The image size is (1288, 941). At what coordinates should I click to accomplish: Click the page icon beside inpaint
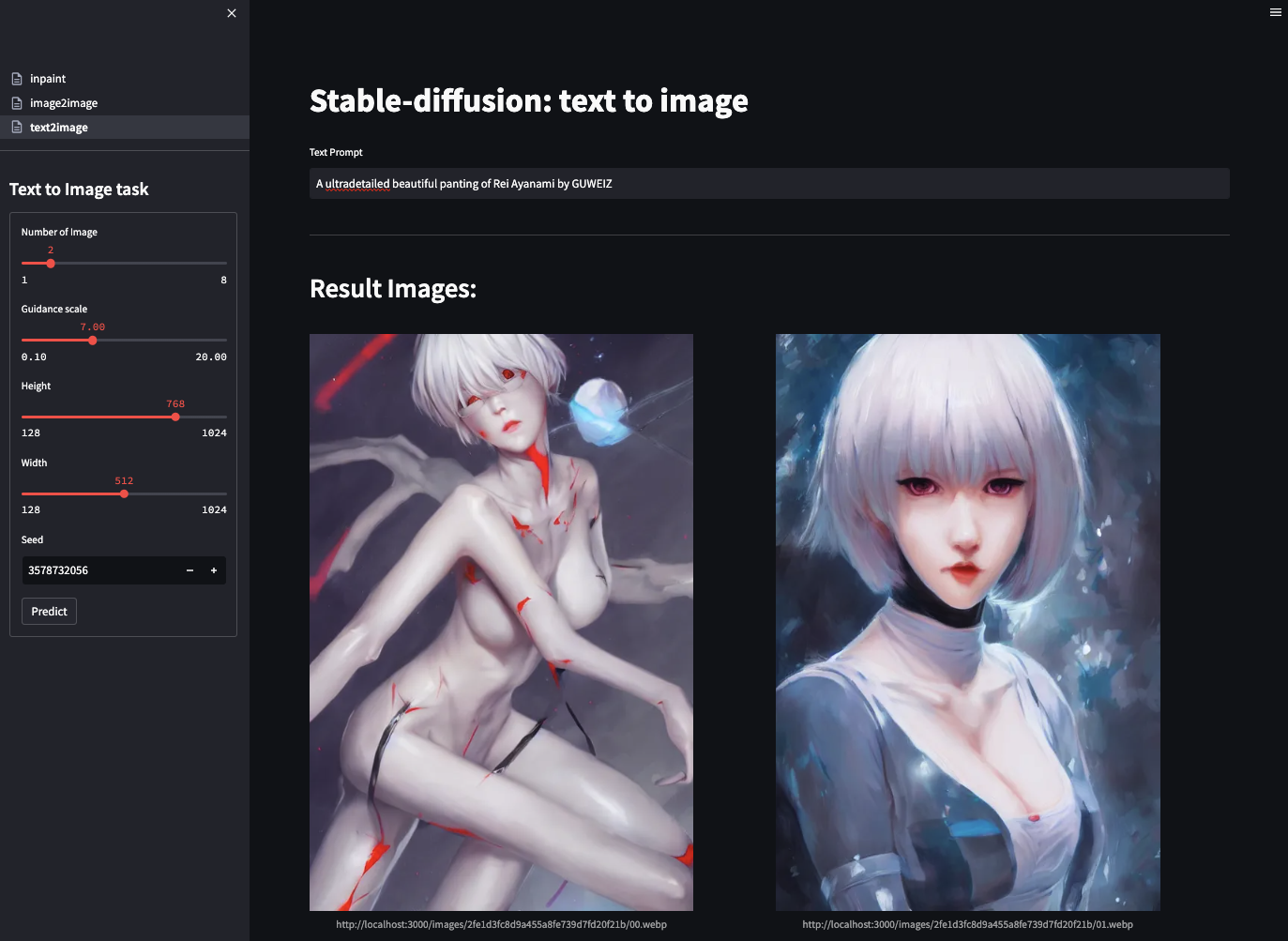[x=17, y=79]
